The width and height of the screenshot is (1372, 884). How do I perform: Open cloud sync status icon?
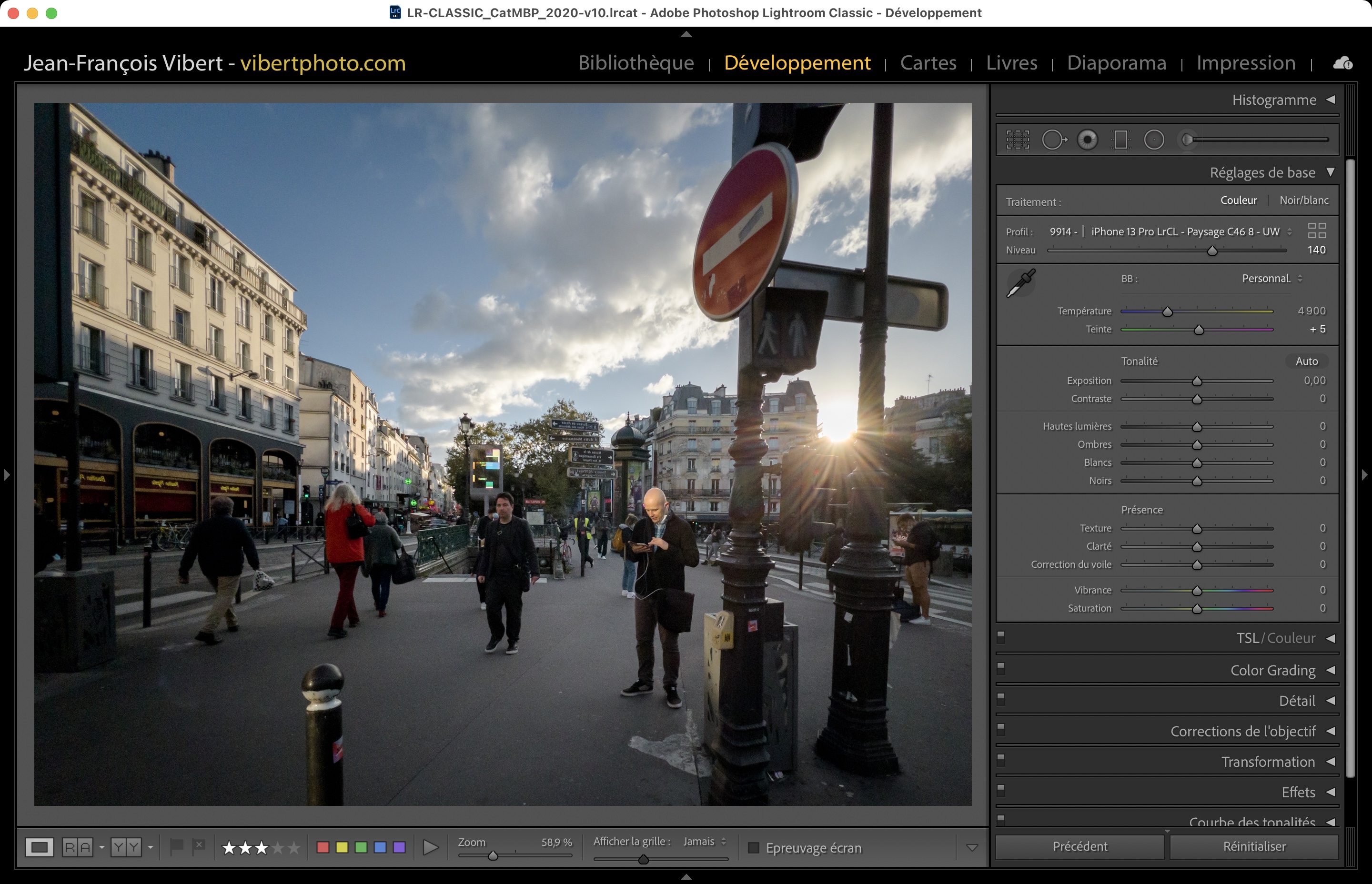[1342, 63]
